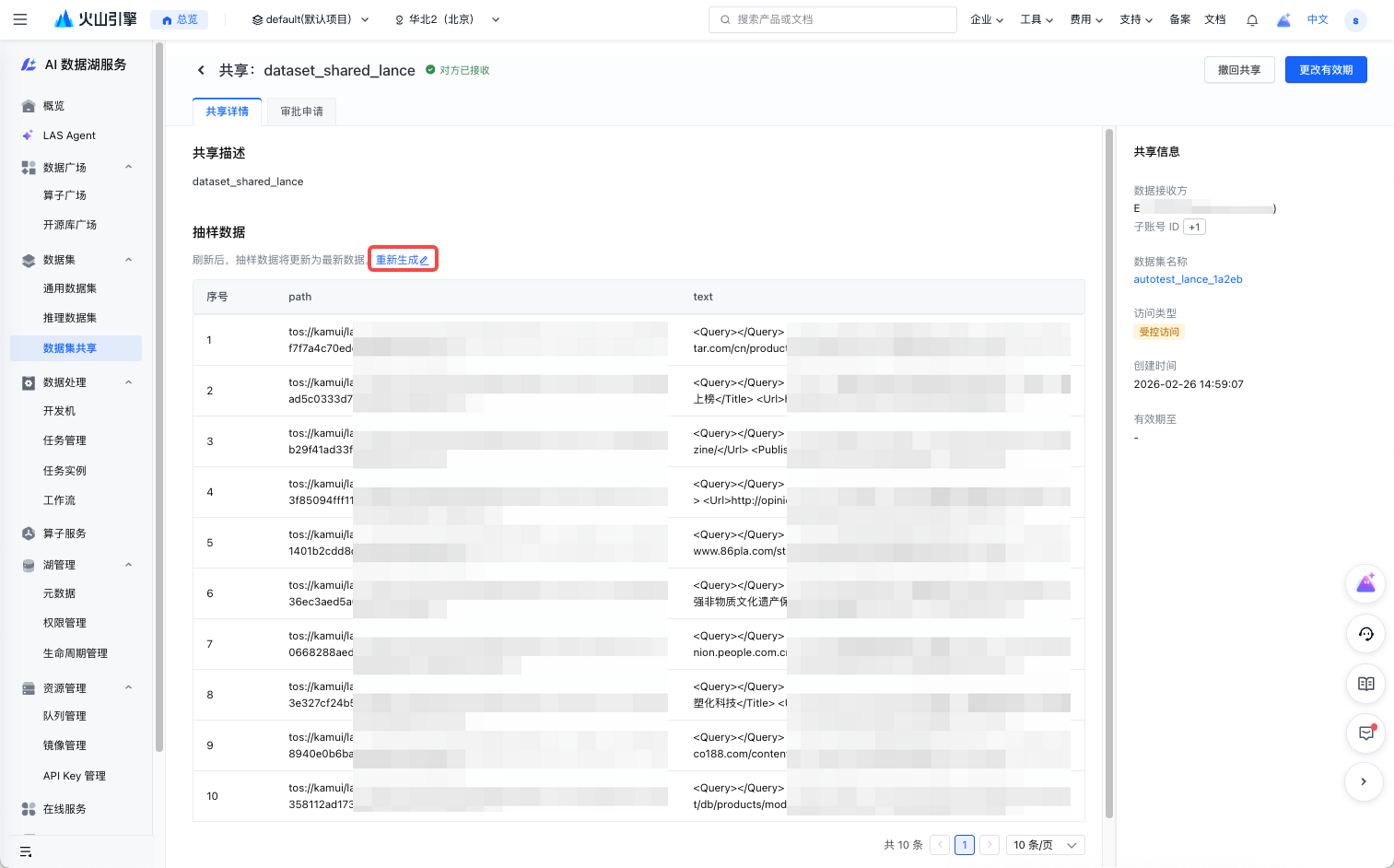The height and width of the screenshot is (868, 1394).
Task: Open the autotest_lance_1a2eb dataset link
Action: (x=1188, y=279)
